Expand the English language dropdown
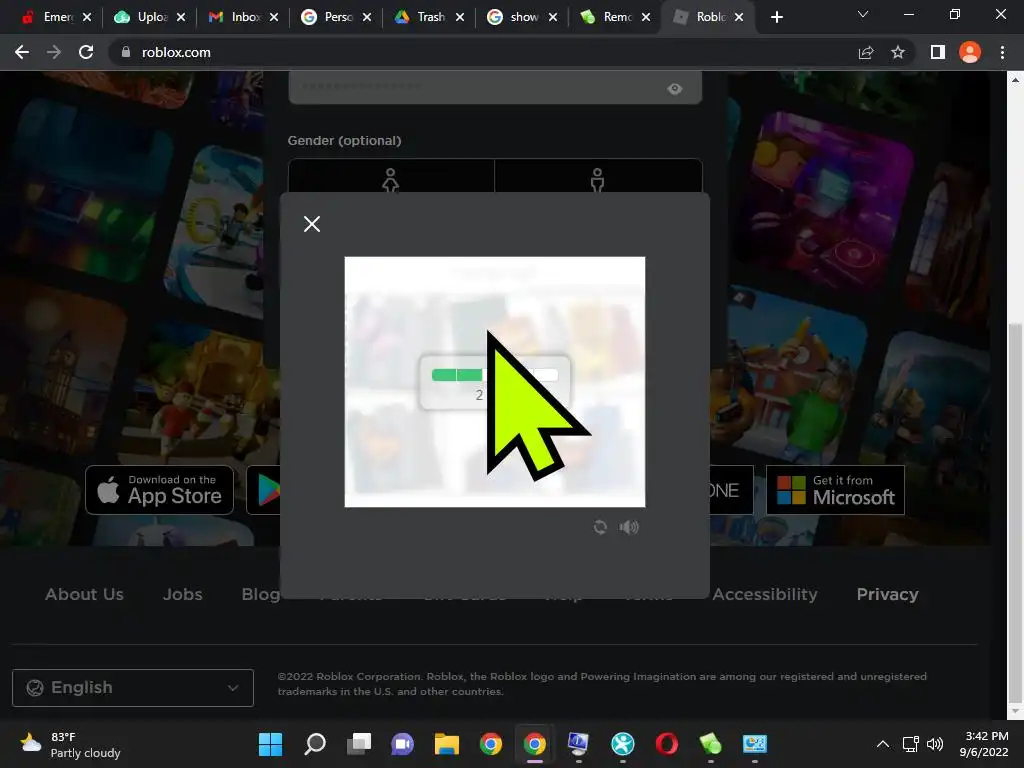1024x768 pixels. click(133, 688)
